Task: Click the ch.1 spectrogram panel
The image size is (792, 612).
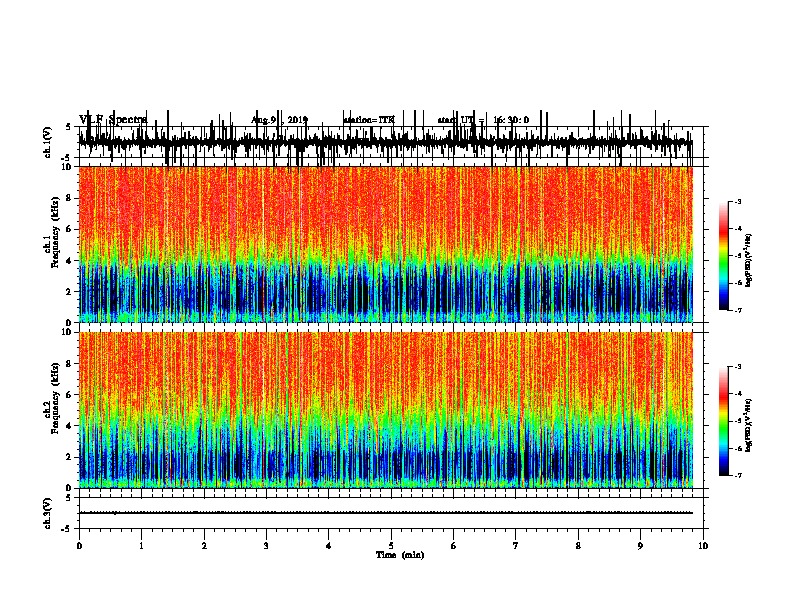Action: 386,244
